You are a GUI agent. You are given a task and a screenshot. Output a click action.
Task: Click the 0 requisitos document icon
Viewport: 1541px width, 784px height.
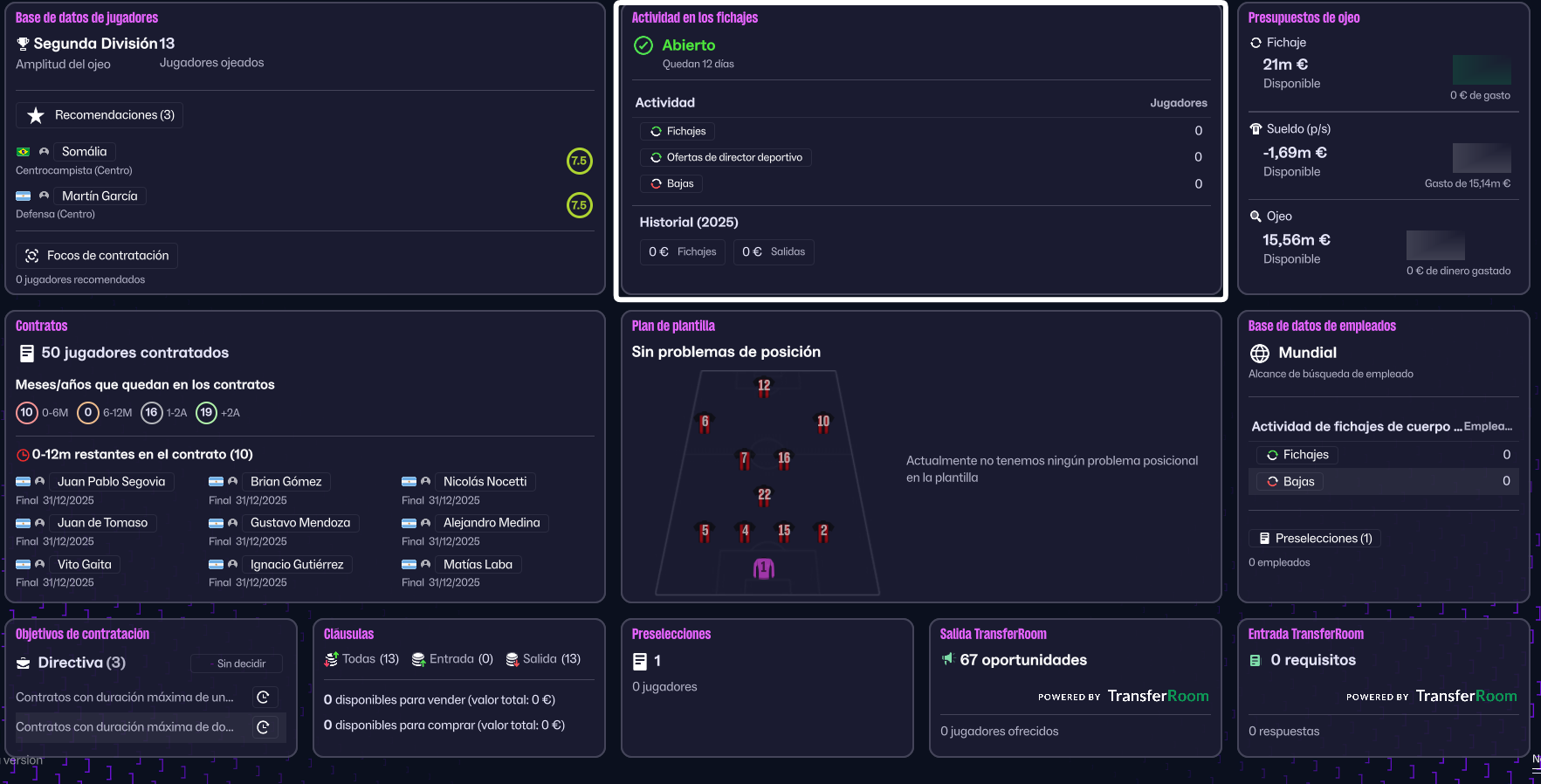pyautogui.click(x=1256, y=661)
